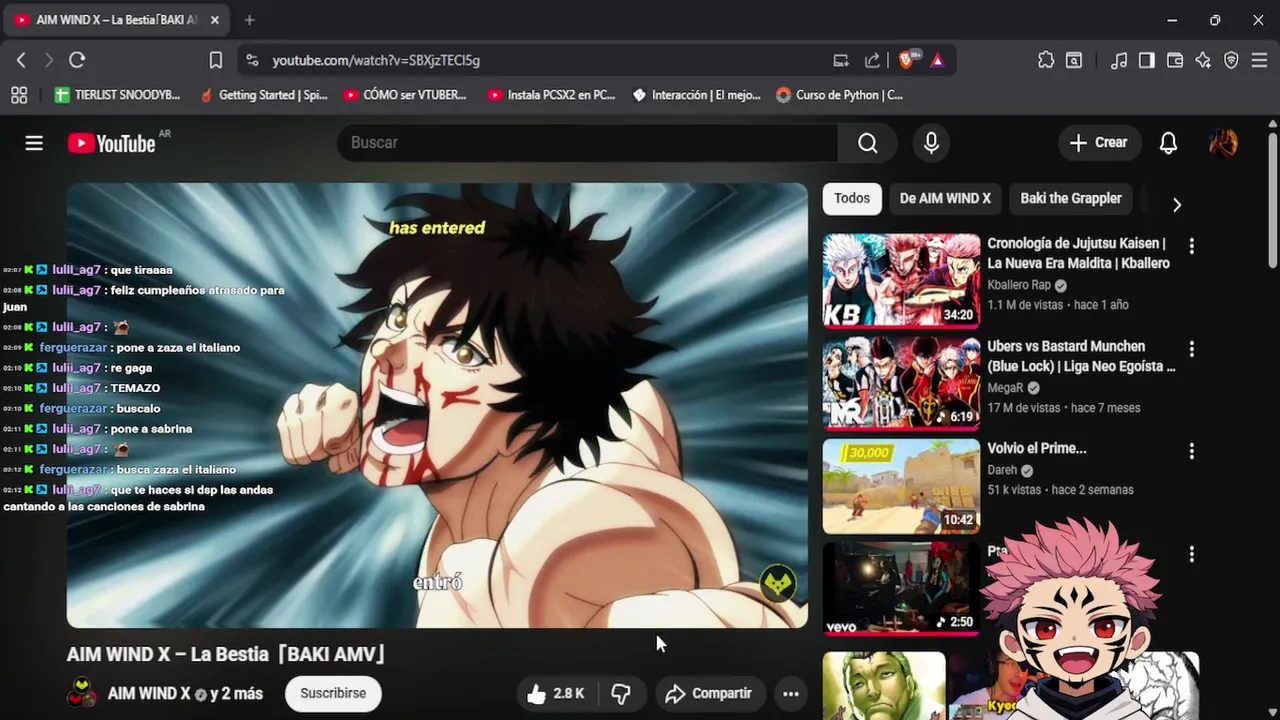Open the Leo AI sparkle icon
The width and height of the screenshot is (1280, 720).
tap(1203, 60)
